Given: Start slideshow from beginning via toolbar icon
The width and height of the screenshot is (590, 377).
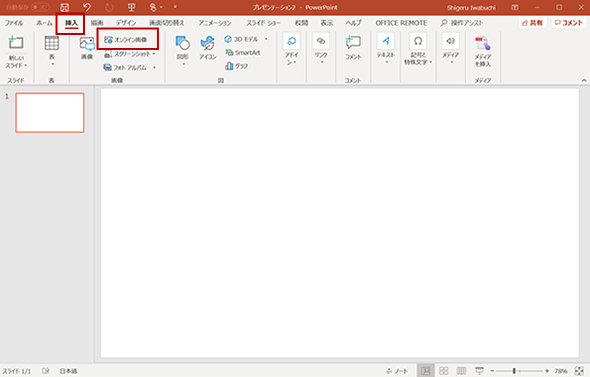Looking at the screenshot, I should point(131,7).
